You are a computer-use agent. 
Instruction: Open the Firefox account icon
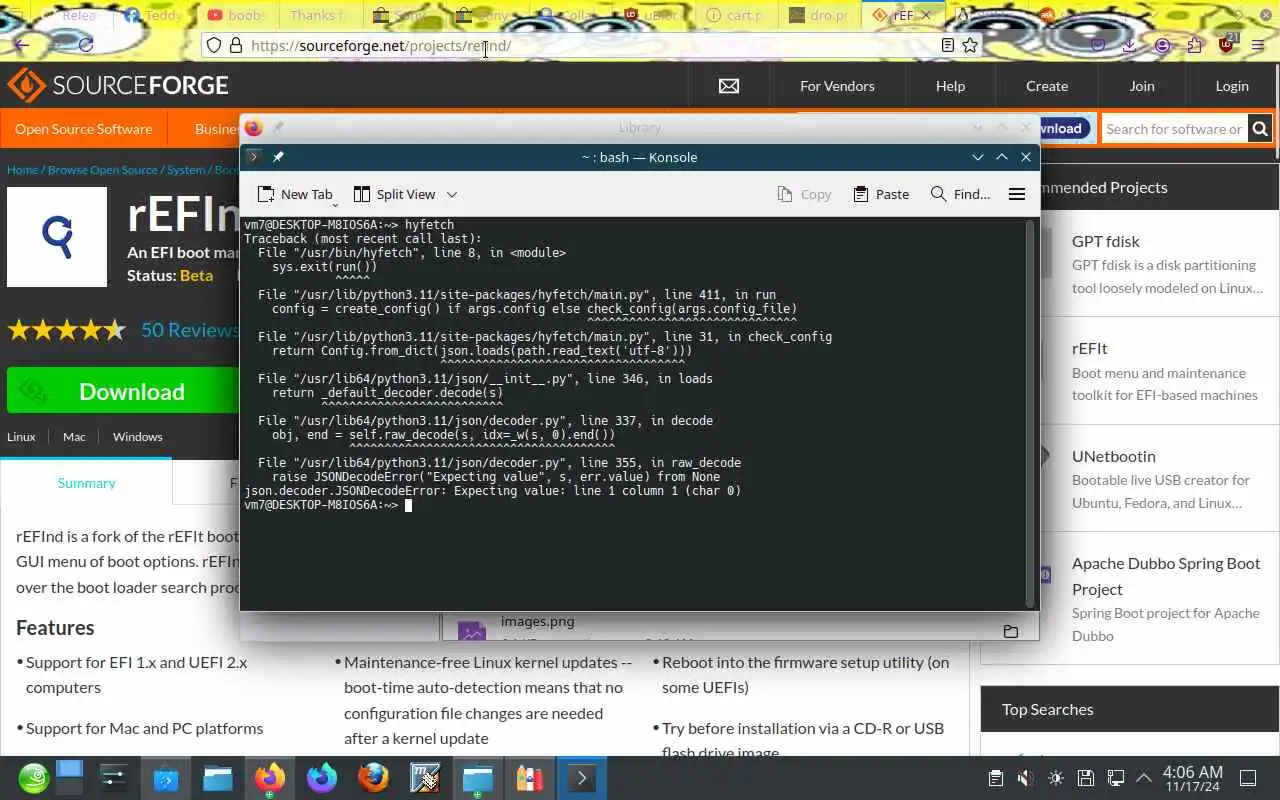click(x=1162, y=45)
